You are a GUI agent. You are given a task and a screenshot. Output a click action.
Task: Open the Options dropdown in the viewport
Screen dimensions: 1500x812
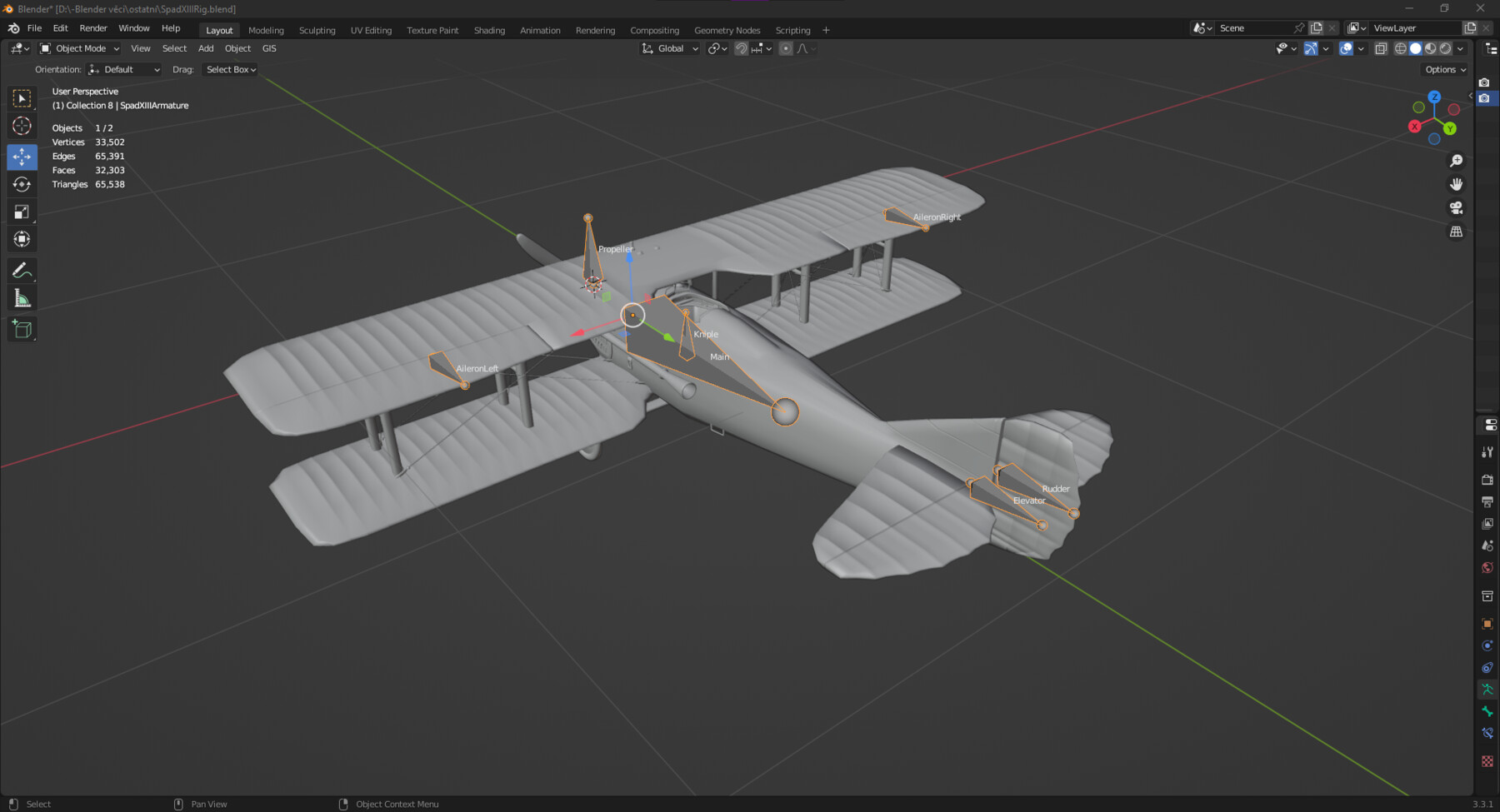coord(1444,69)
